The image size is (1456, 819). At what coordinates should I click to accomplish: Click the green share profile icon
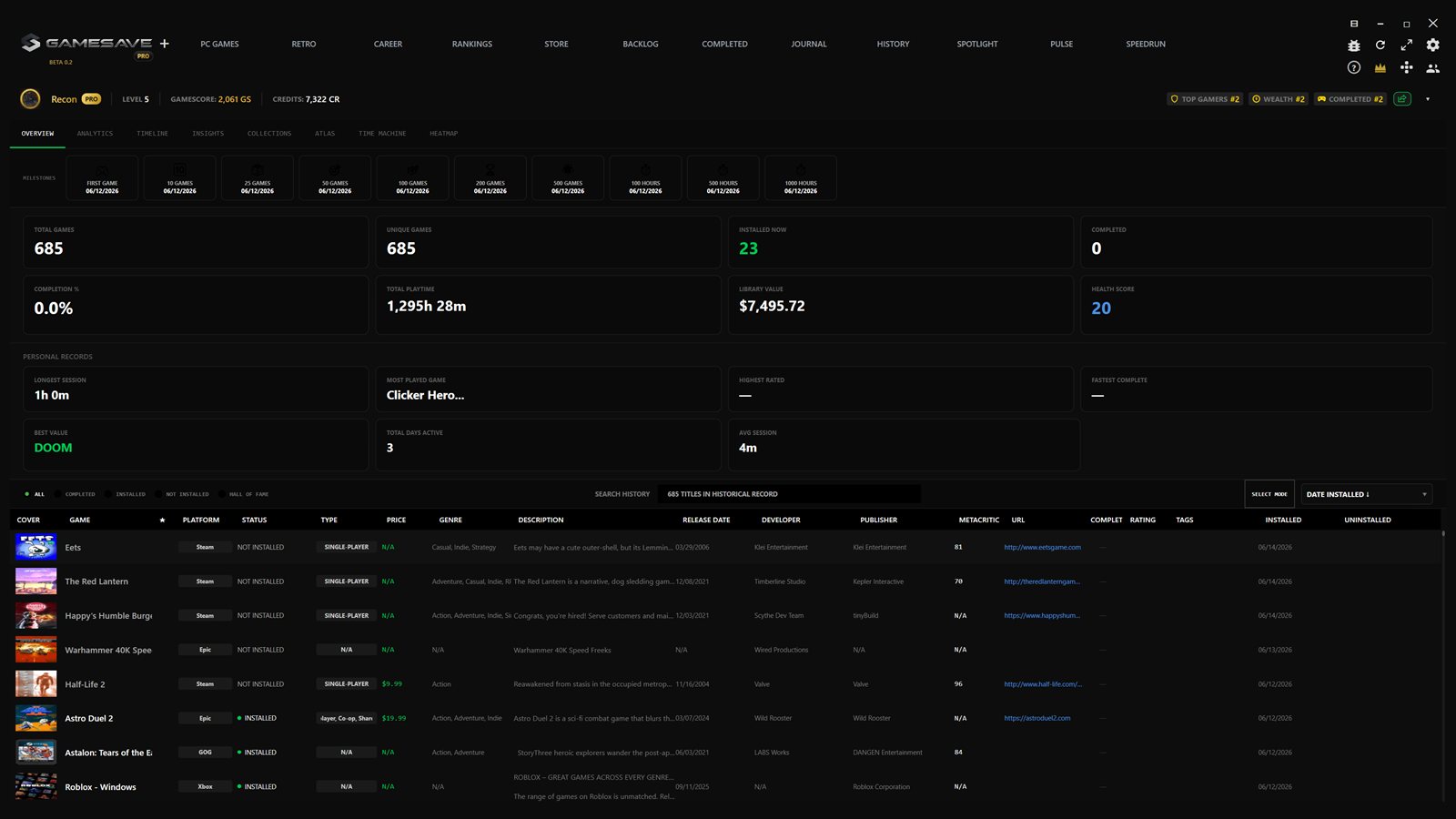(x=1402, y=99)
